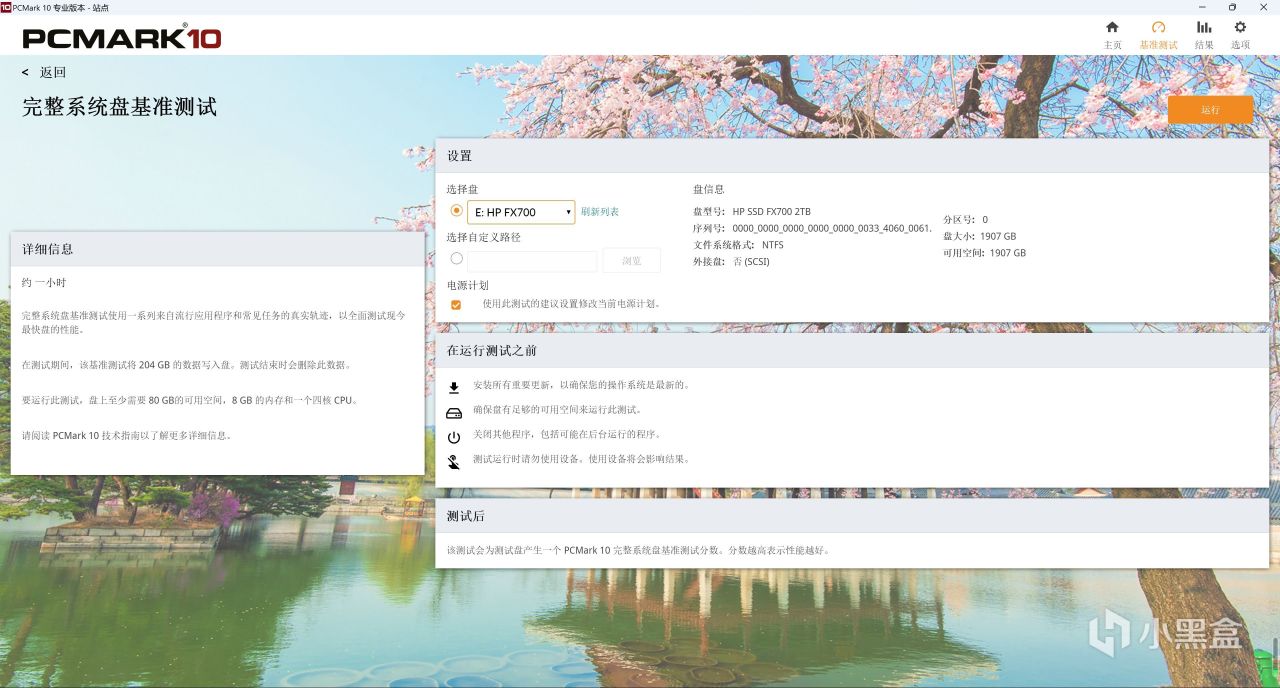
Task: Click the sentence starting 完整系统盘基准测试使用
Action: (x=214, y=322)
